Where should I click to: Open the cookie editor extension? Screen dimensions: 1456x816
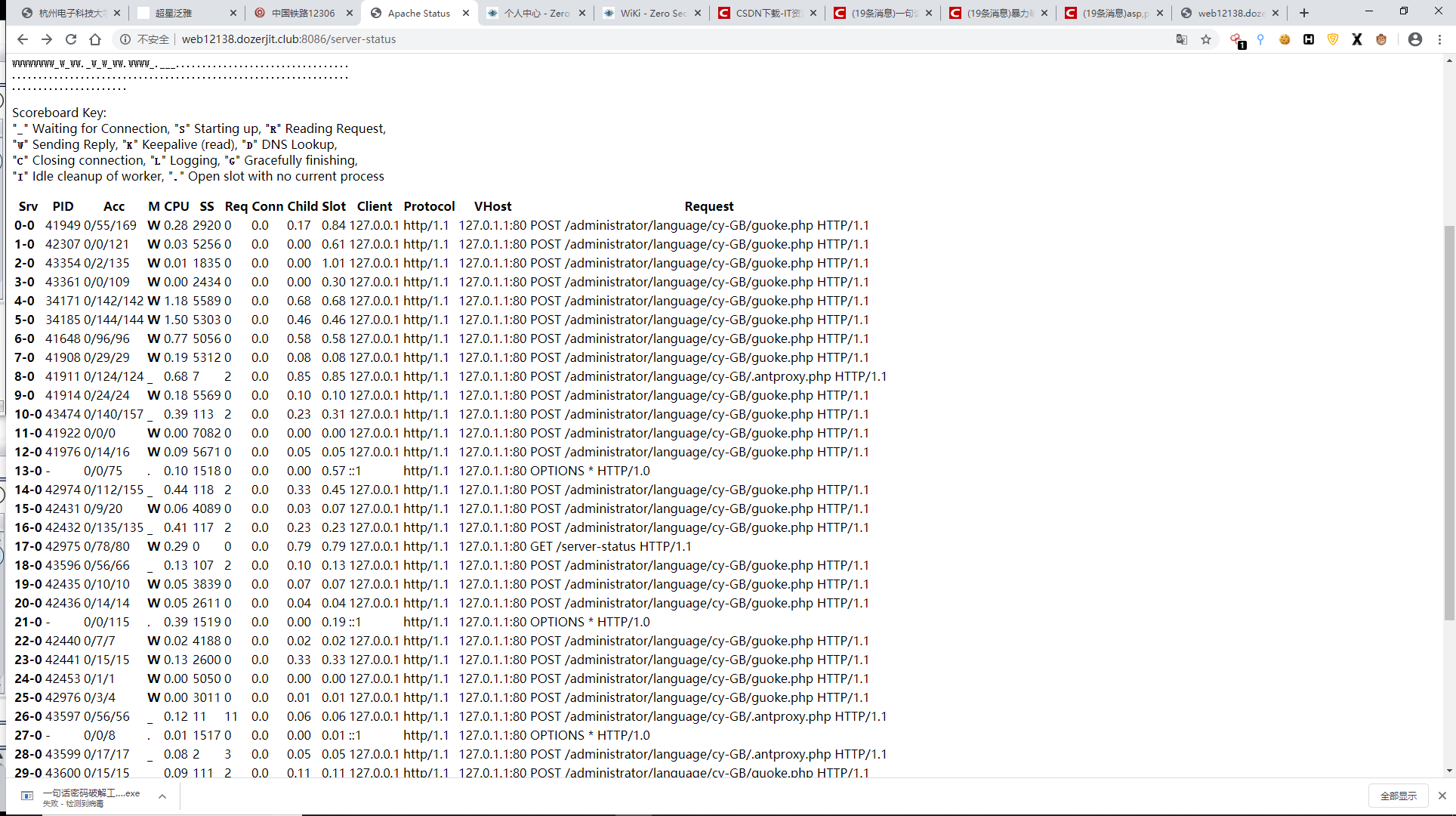(1285, 39)
